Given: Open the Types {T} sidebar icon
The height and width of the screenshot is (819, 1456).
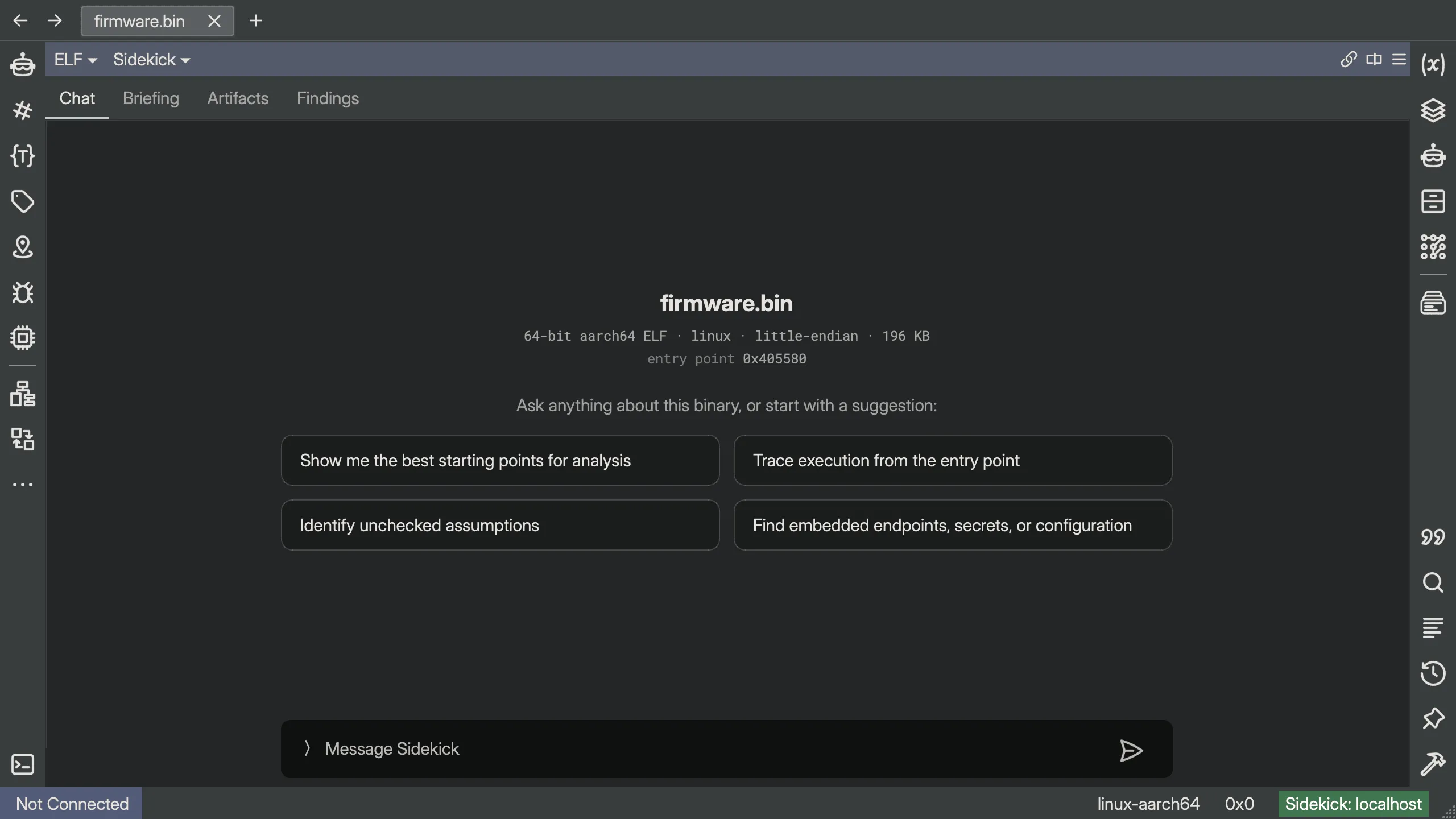Looking at the screenshot, I should point(23,155).
